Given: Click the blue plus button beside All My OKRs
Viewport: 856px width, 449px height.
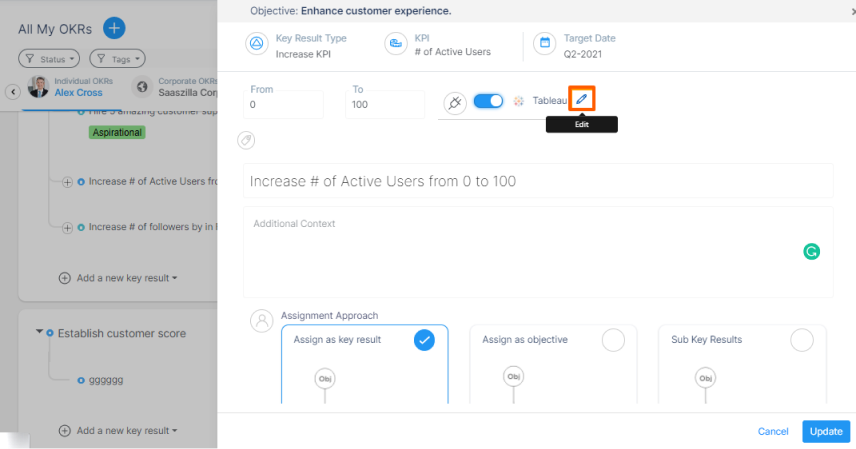Looking at the screenshot, I should point(114,28).
